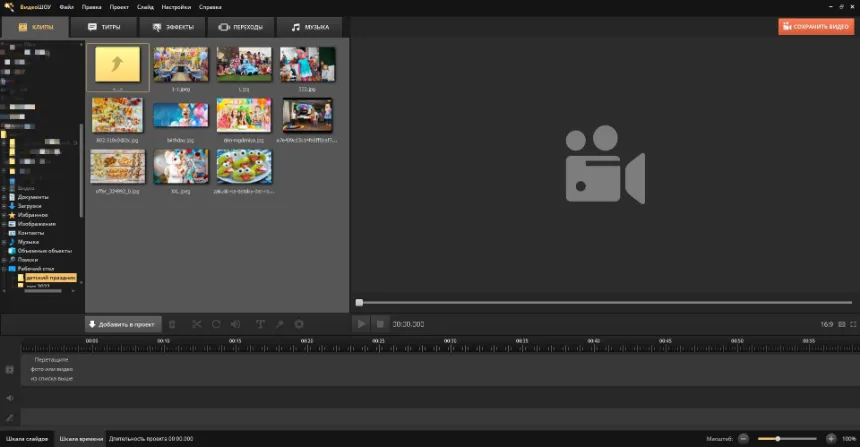Click the speaker volume icon in toolbar

tap(236, 324)
